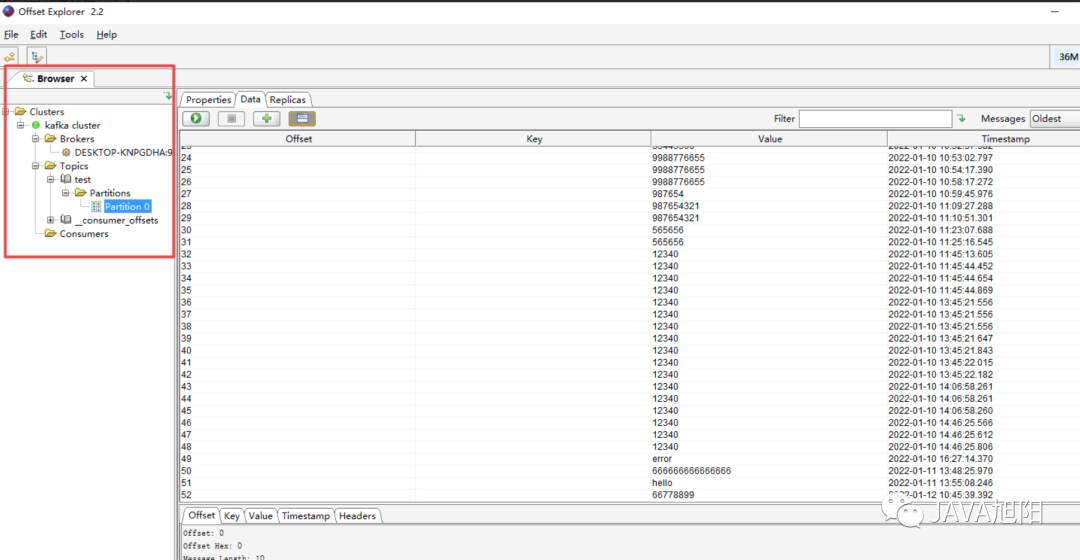Collapse the Topics node
Viewport: 1080px width, 560px height.
36,166
